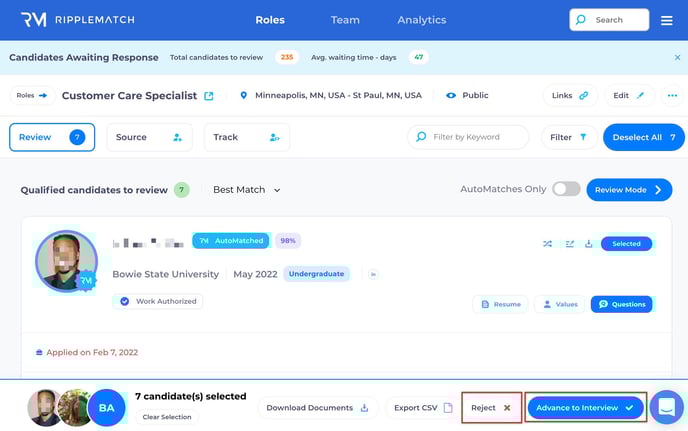Open the chat support bubble icon
The height and width of the screenshot is (431, 688).
tap(664, 408)
